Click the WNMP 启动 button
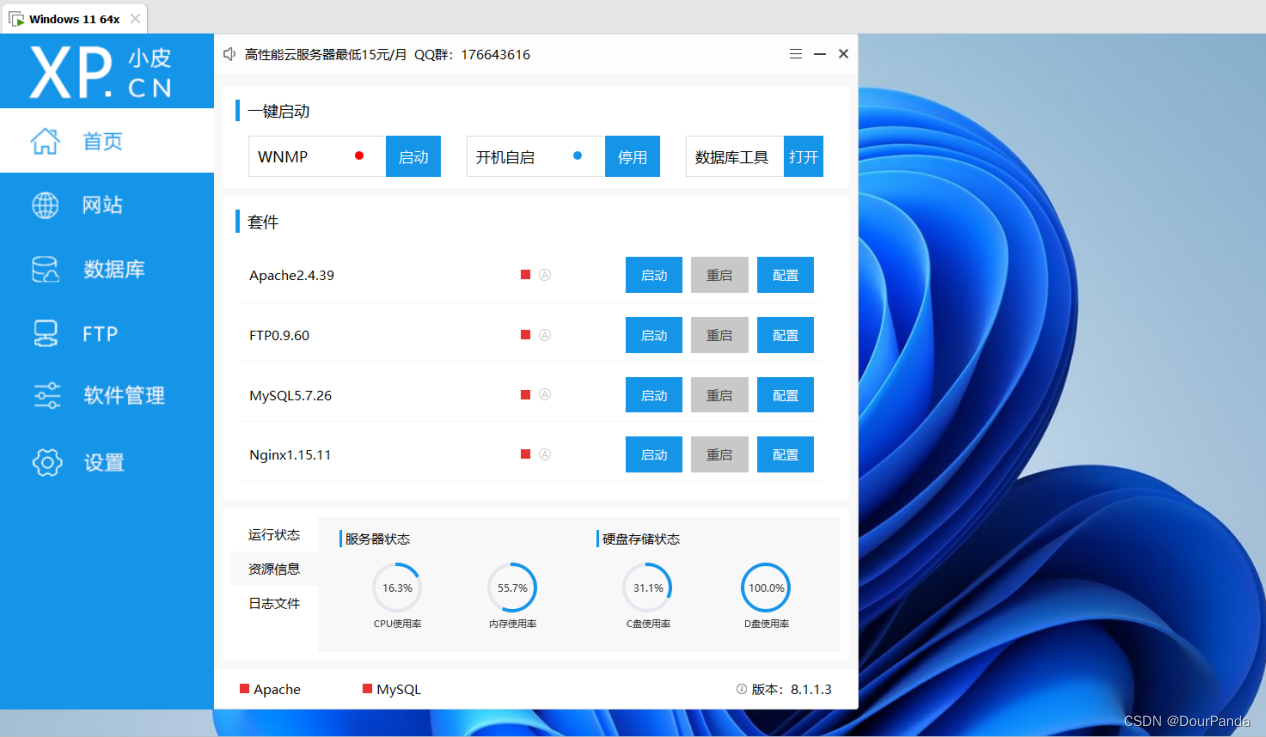This screenshot has width=1266, height=737. (x=414, y=157)
